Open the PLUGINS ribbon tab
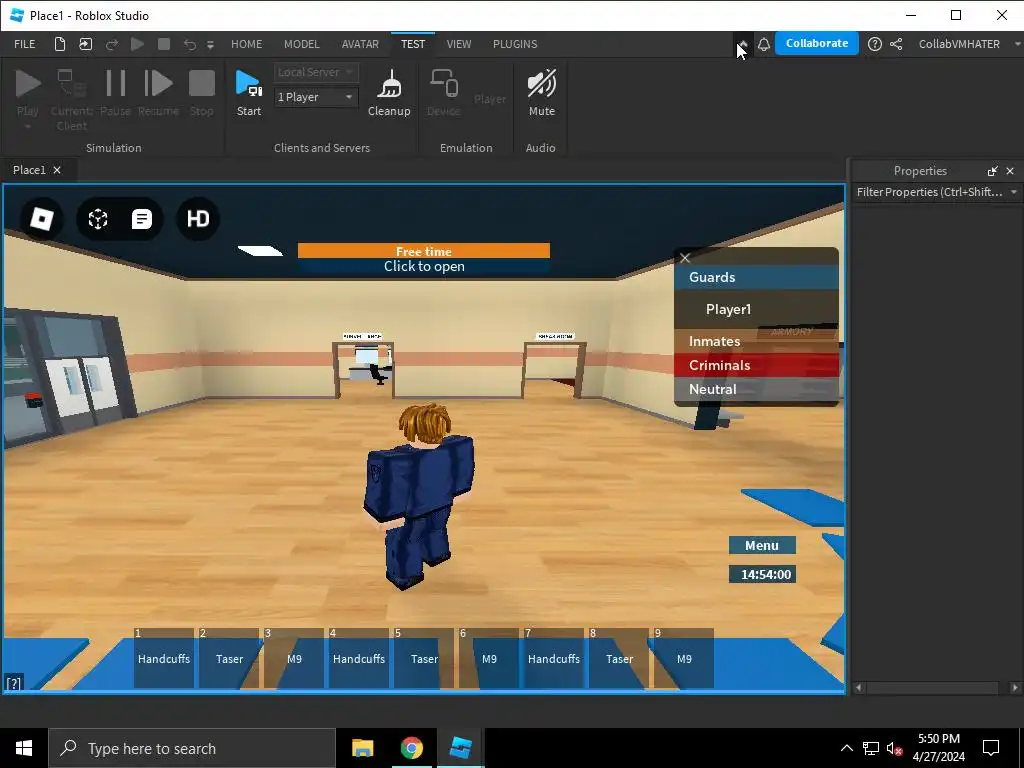 coord(515,44)
